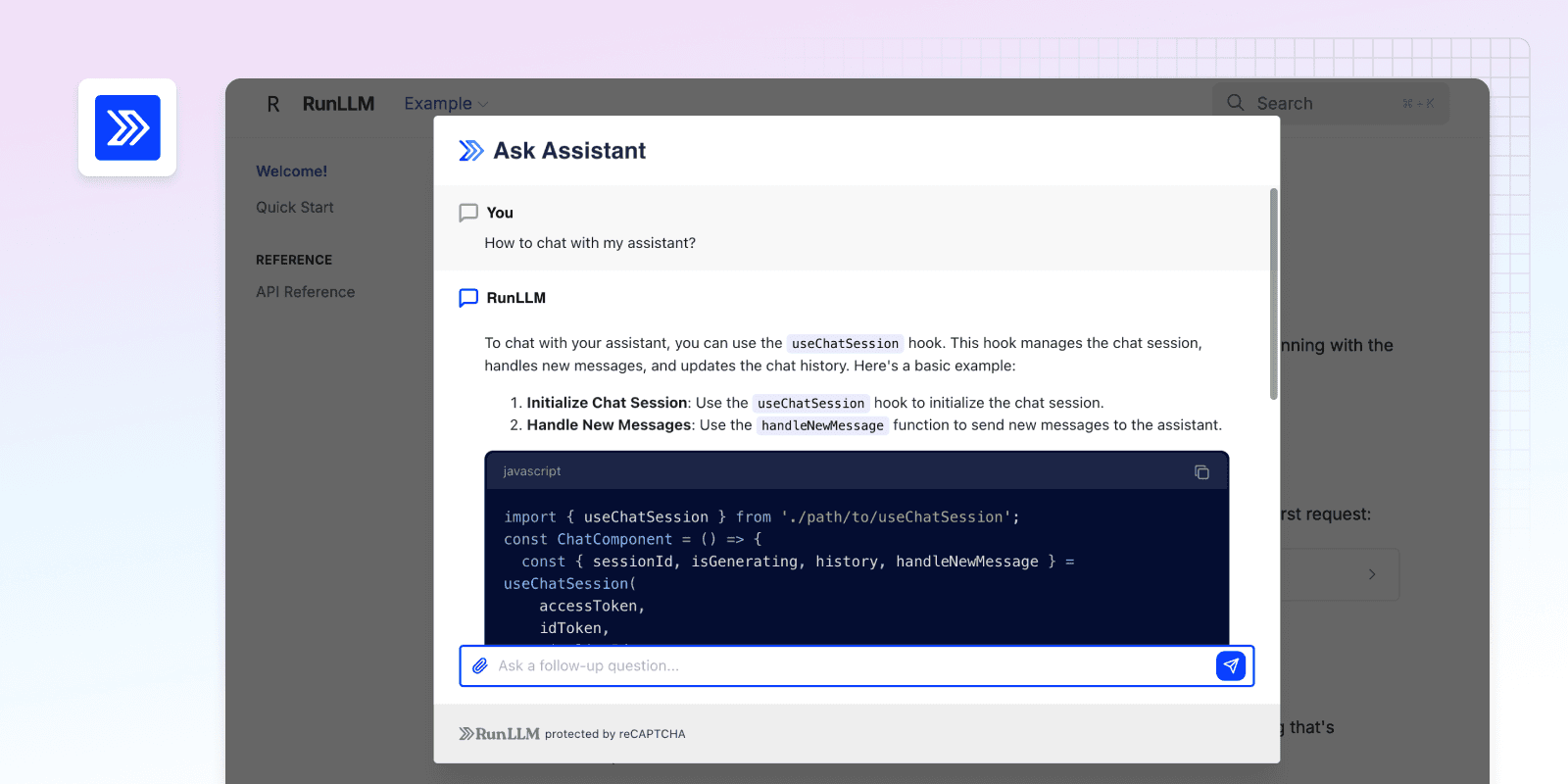Click the idToken code line

(574, 629)
